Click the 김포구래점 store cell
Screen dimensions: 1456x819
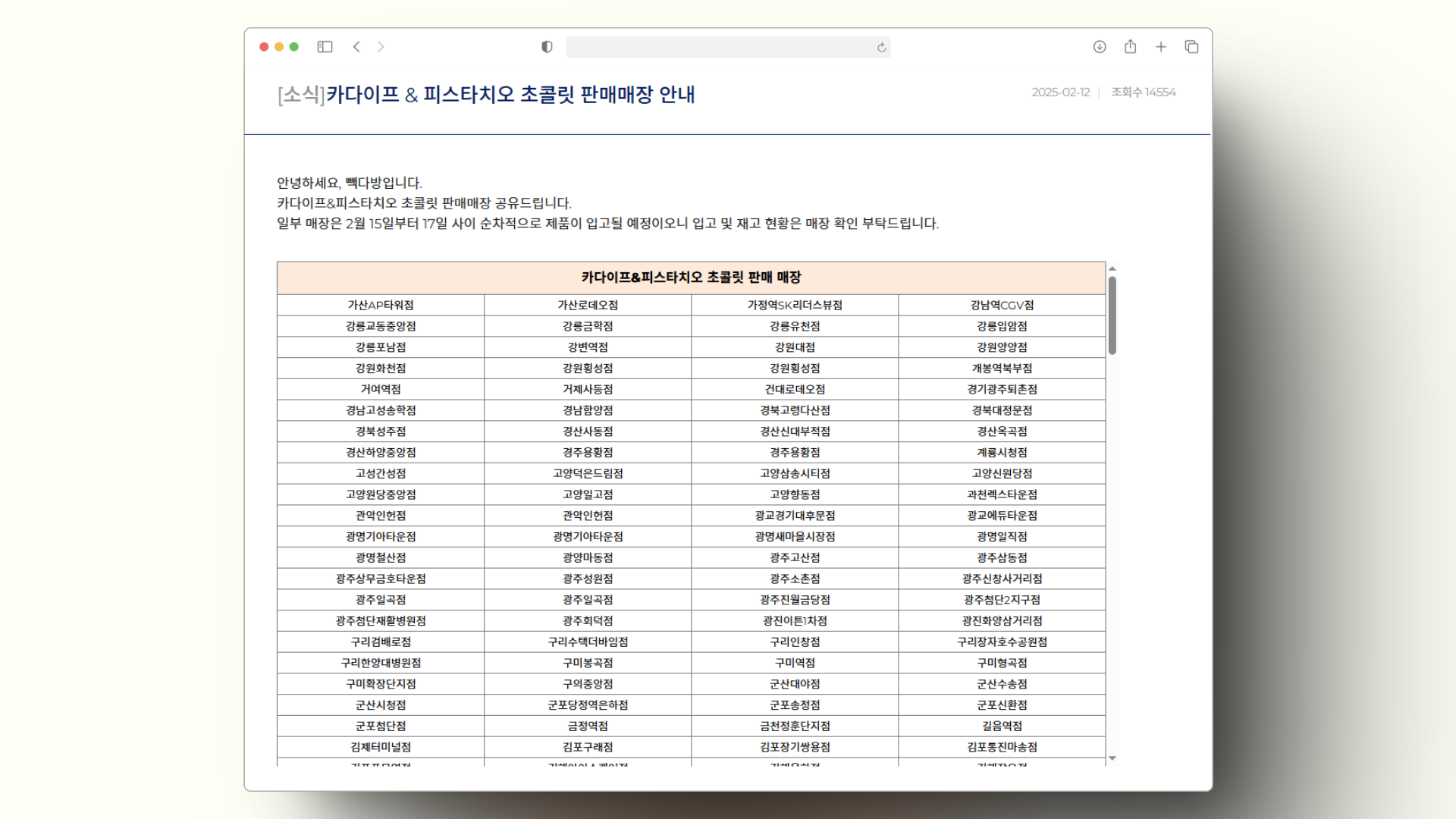click(588, 747)
